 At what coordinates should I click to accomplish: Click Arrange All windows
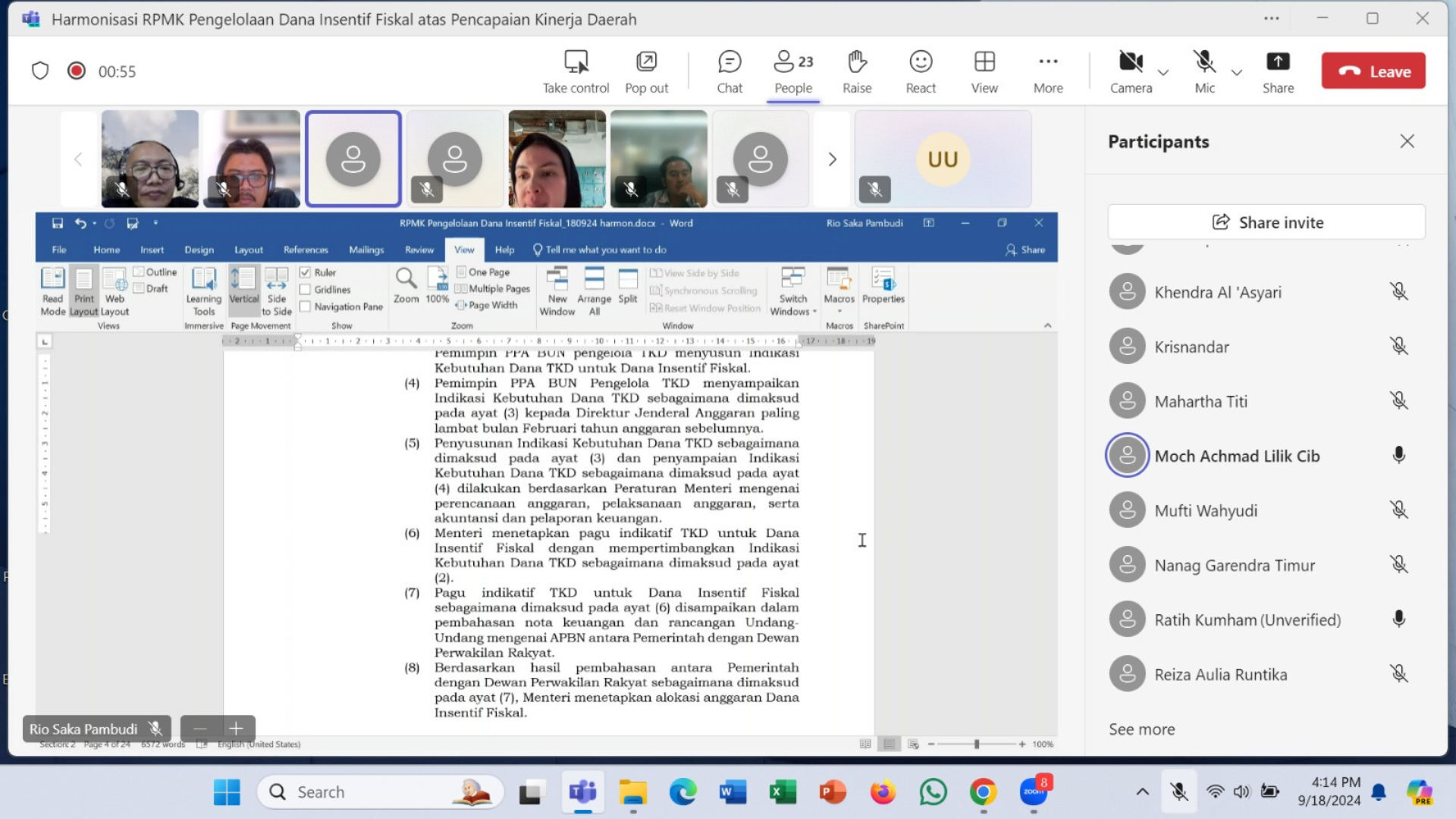pos(595,291)
